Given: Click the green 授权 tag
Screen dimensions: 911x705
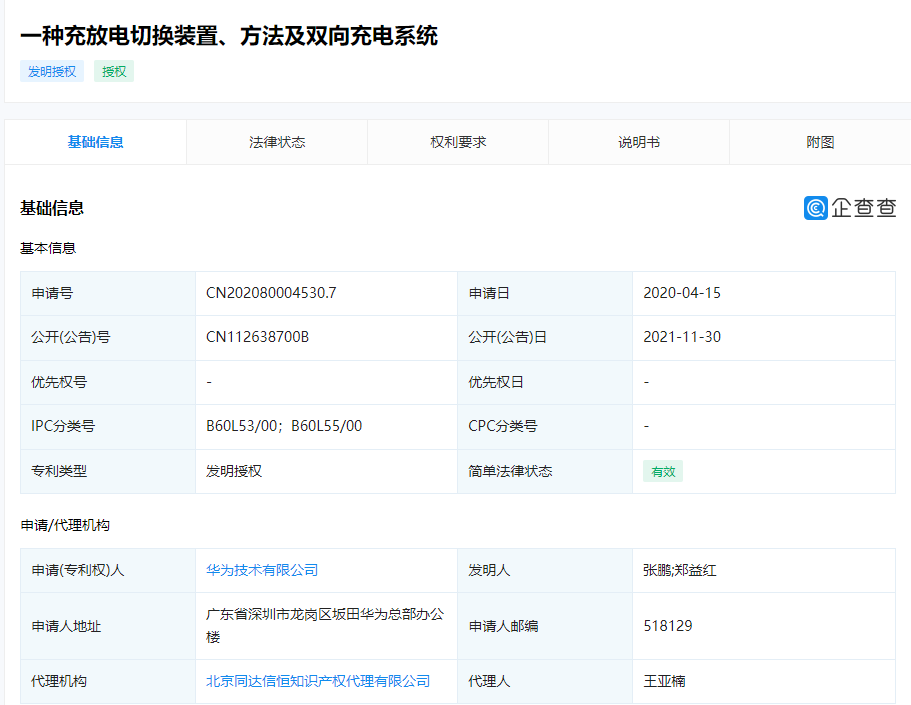Looking at the screenshot, I should 114,71.
